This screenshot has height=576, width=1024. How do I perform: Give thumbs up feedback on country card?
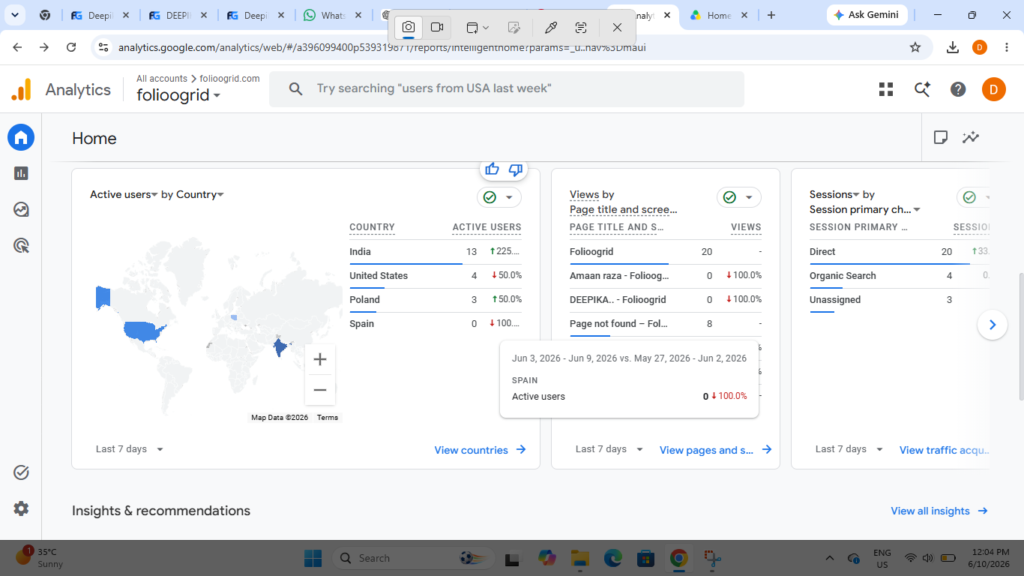tap(492, 170)
